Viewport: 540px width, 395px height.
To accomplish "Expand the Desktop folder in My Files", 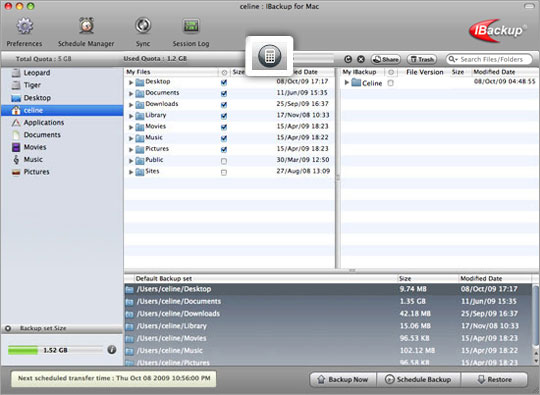I will 131,82.
